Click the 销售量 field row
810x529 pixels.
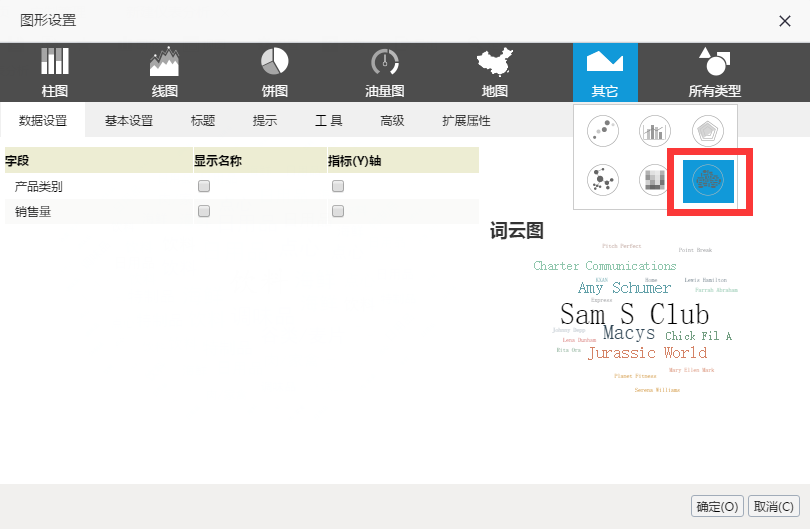[x=242, y=211]
